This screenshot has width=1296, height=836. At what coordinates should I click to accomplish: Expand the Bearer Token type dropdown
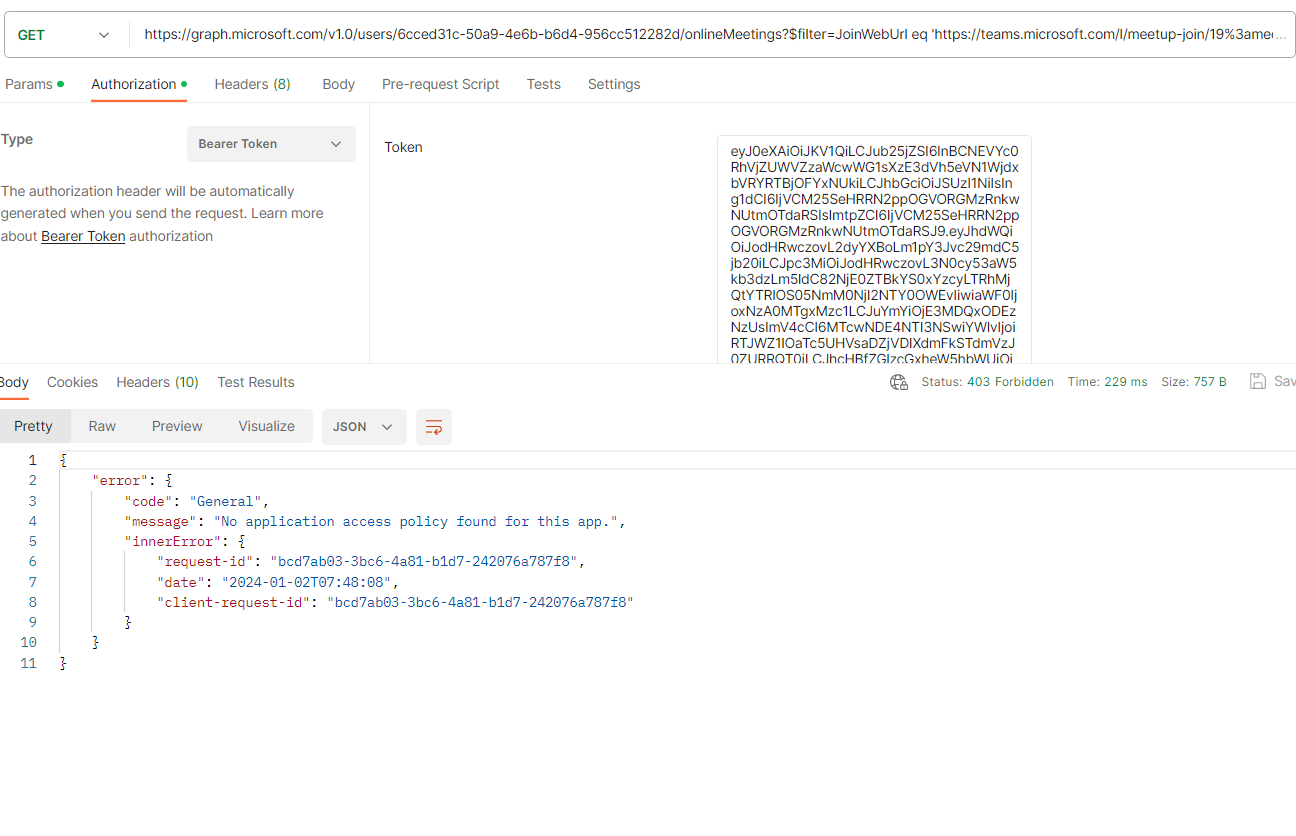(x=271, y=144)
